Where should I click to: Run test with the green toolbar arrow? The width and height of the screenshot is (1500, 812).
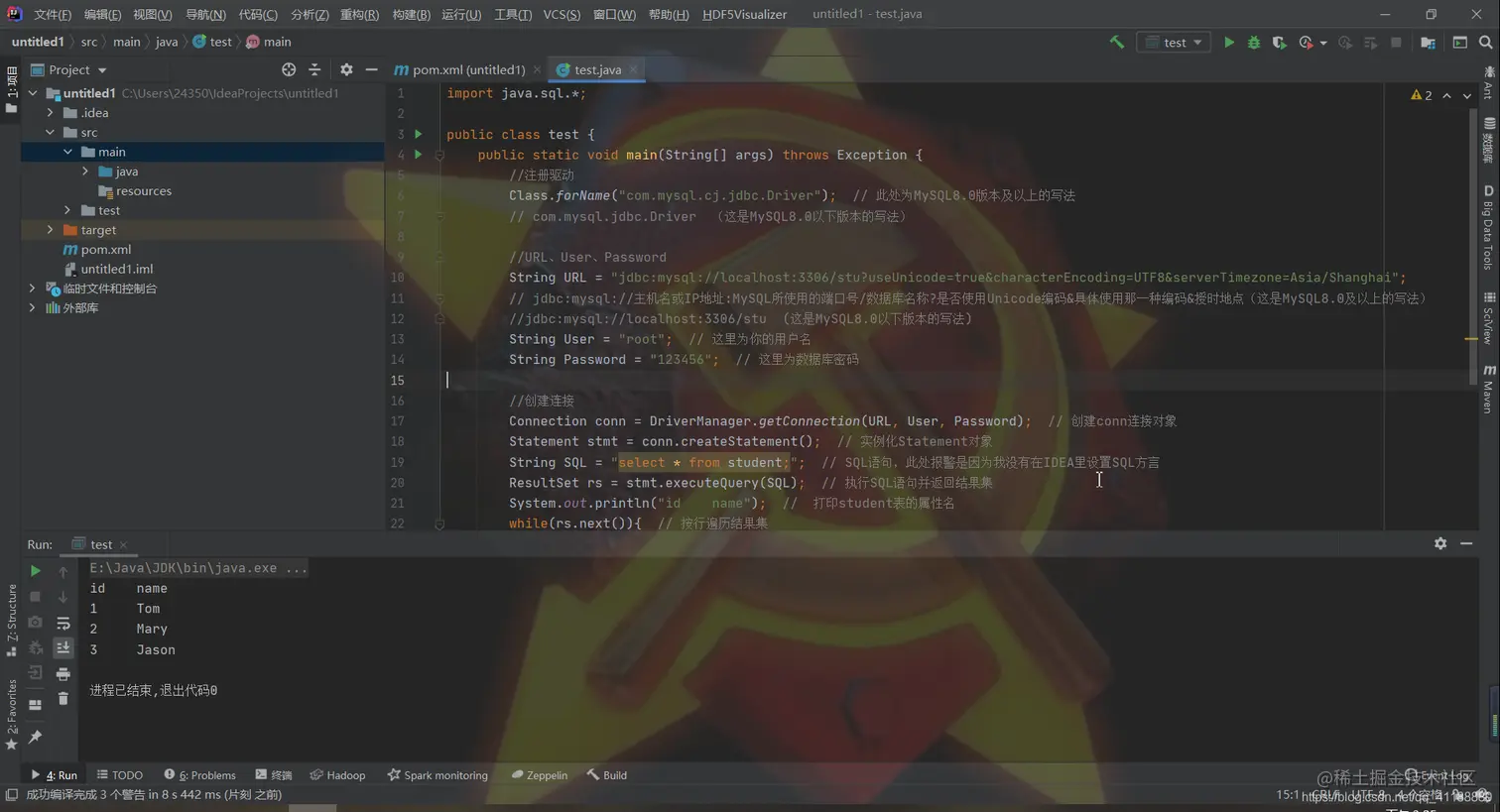pyautogui.click(x=1229, y=43)
